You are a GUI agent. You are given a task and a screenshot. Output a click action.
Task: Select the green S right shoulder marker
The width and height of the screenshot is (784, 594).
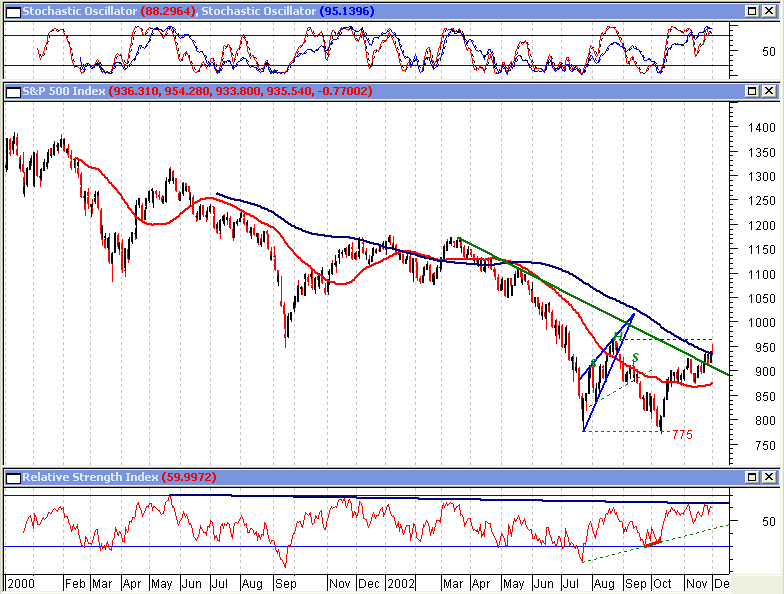coord(636,358)
